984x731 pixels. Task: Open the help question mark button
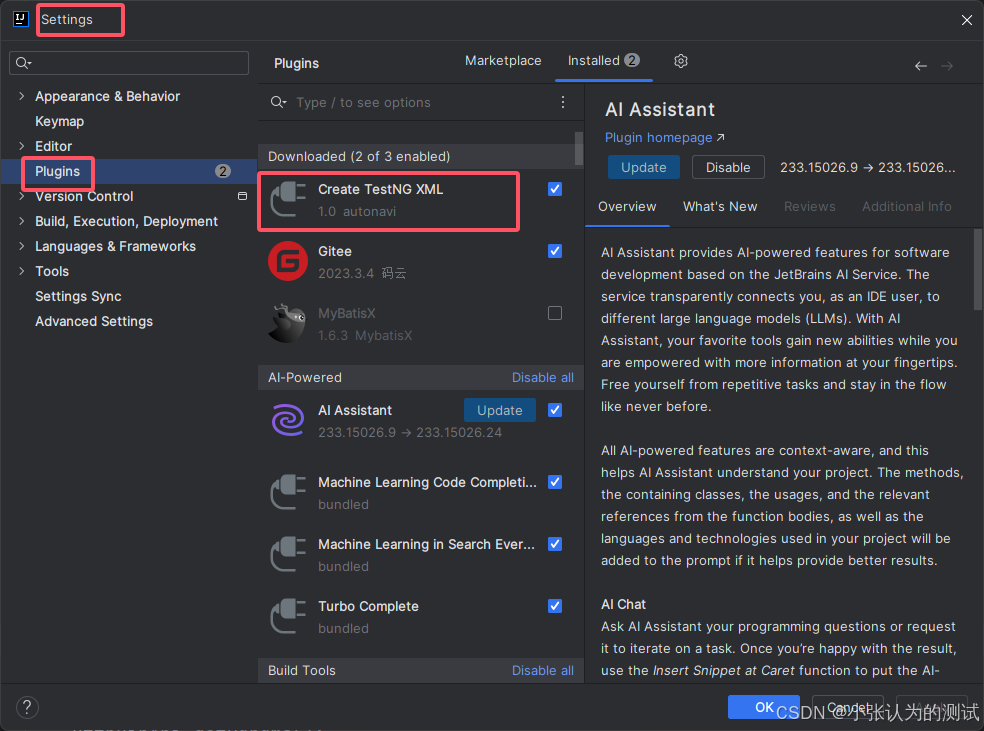(x=27, y=707)
